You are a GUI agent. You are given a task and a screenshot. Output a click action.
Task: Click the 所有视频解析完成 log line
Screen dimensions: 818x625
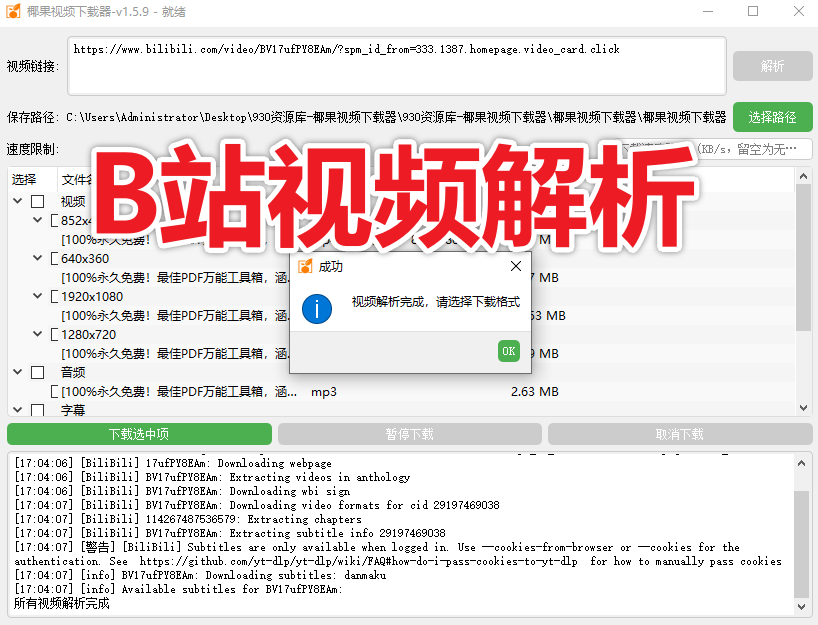[62, 604]
